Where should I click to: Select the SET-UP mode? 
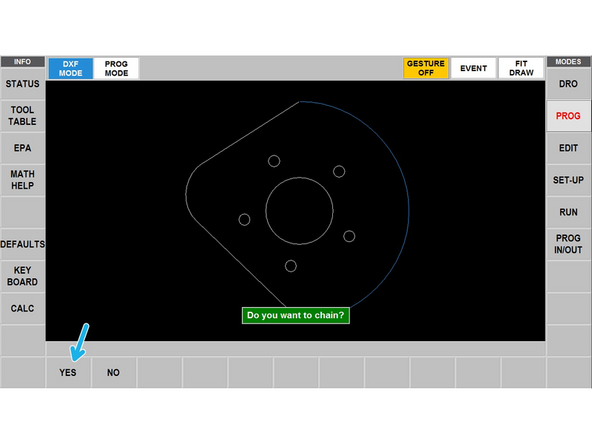[x=568, y=180]
